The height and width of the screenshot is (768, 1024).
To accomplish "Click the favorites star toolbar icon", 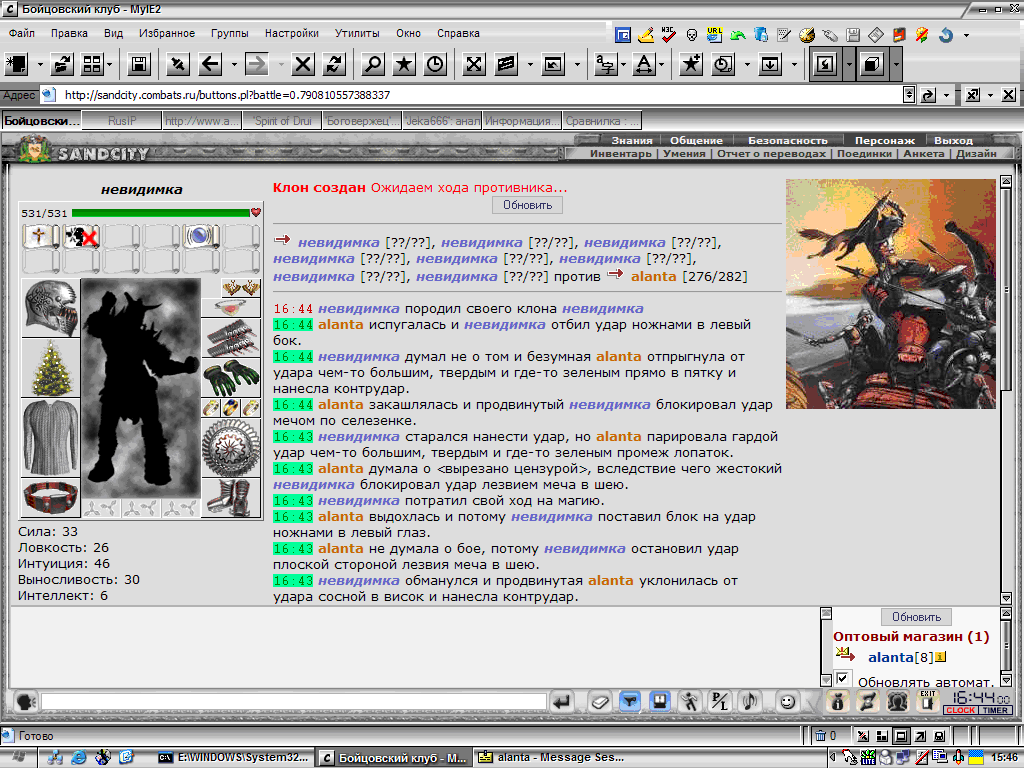I will (404, 64).
